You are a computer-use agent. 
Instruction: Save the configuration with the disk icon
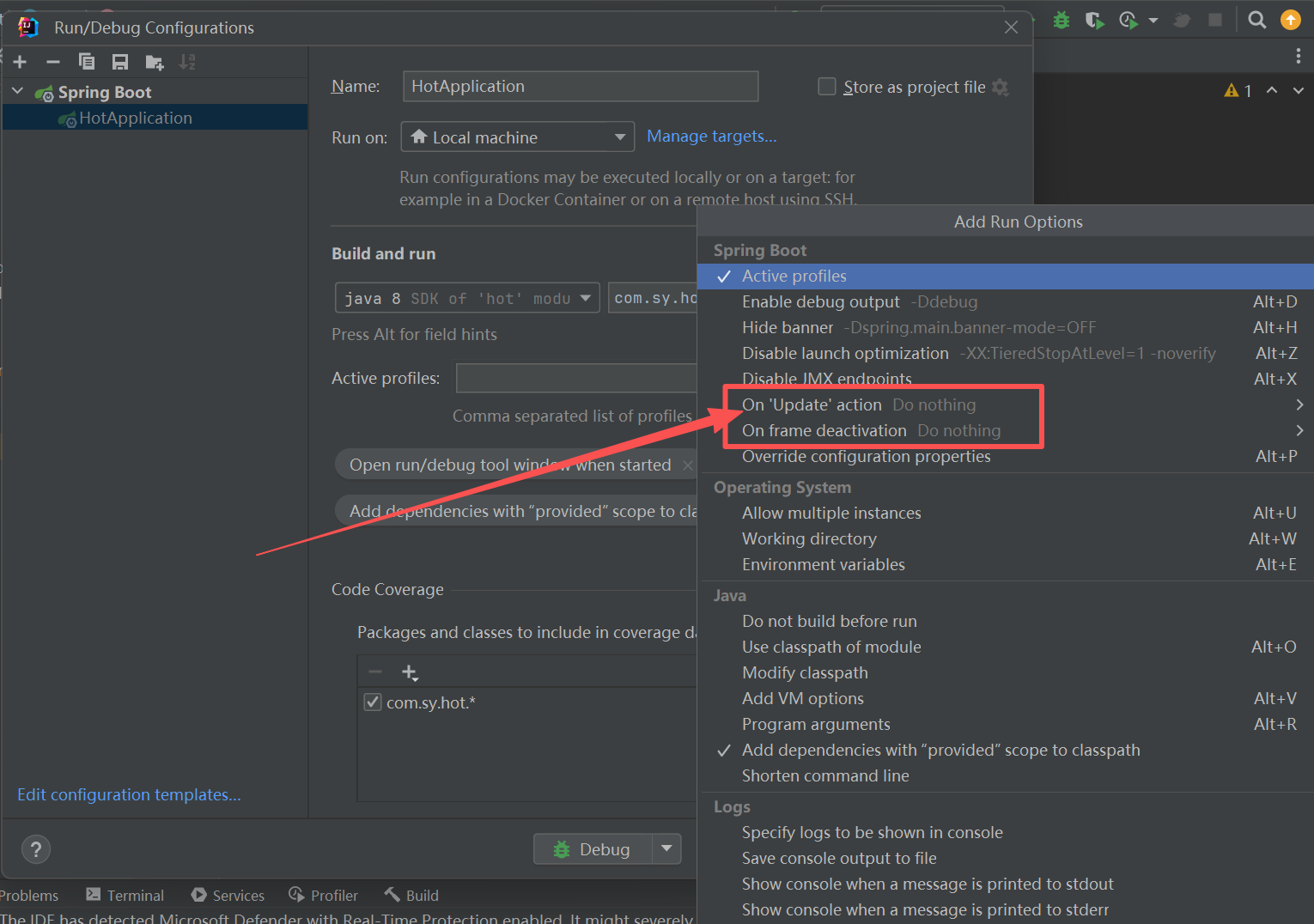click(x=120, y=62)
